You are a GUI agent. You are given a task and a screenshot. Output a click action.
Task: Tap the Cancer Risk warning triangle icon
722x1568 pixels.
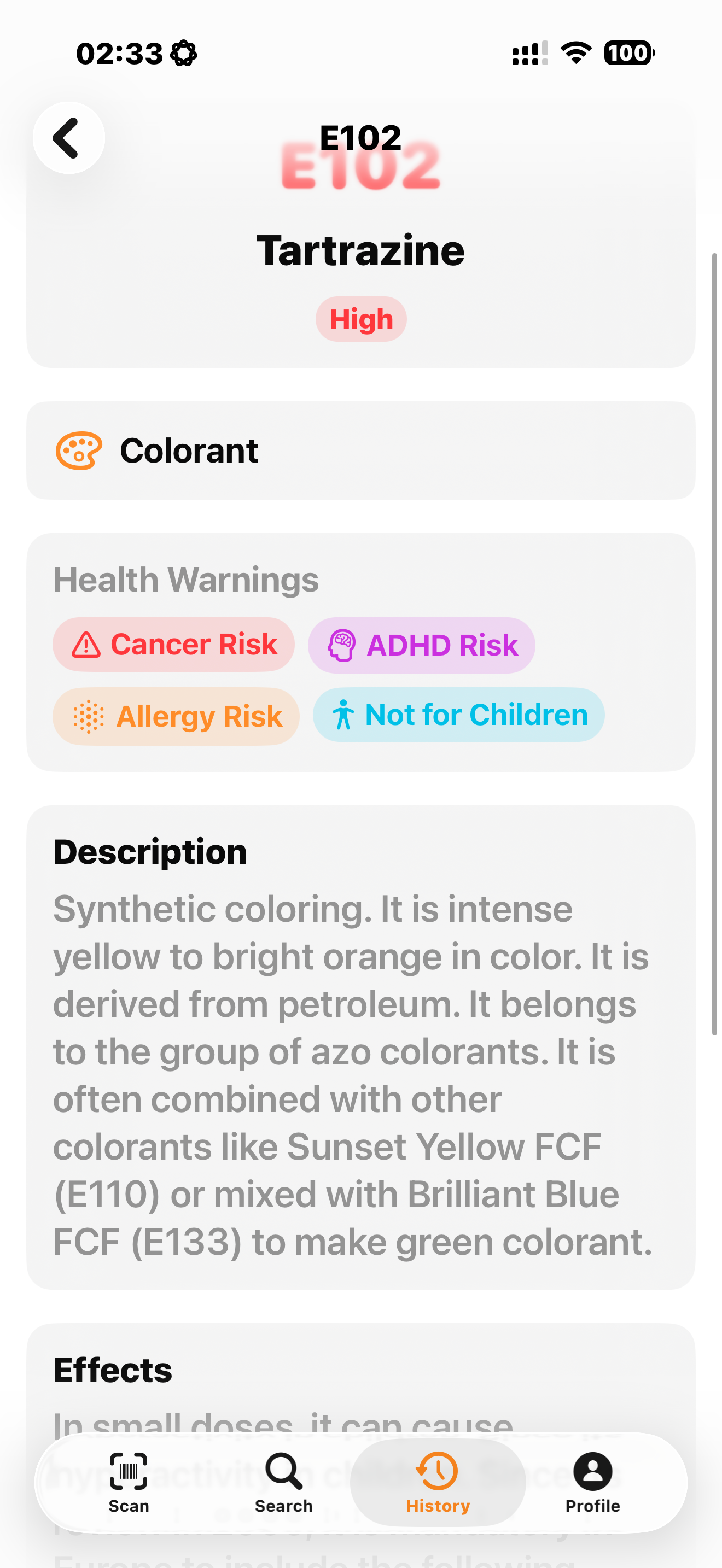point(86,645)
